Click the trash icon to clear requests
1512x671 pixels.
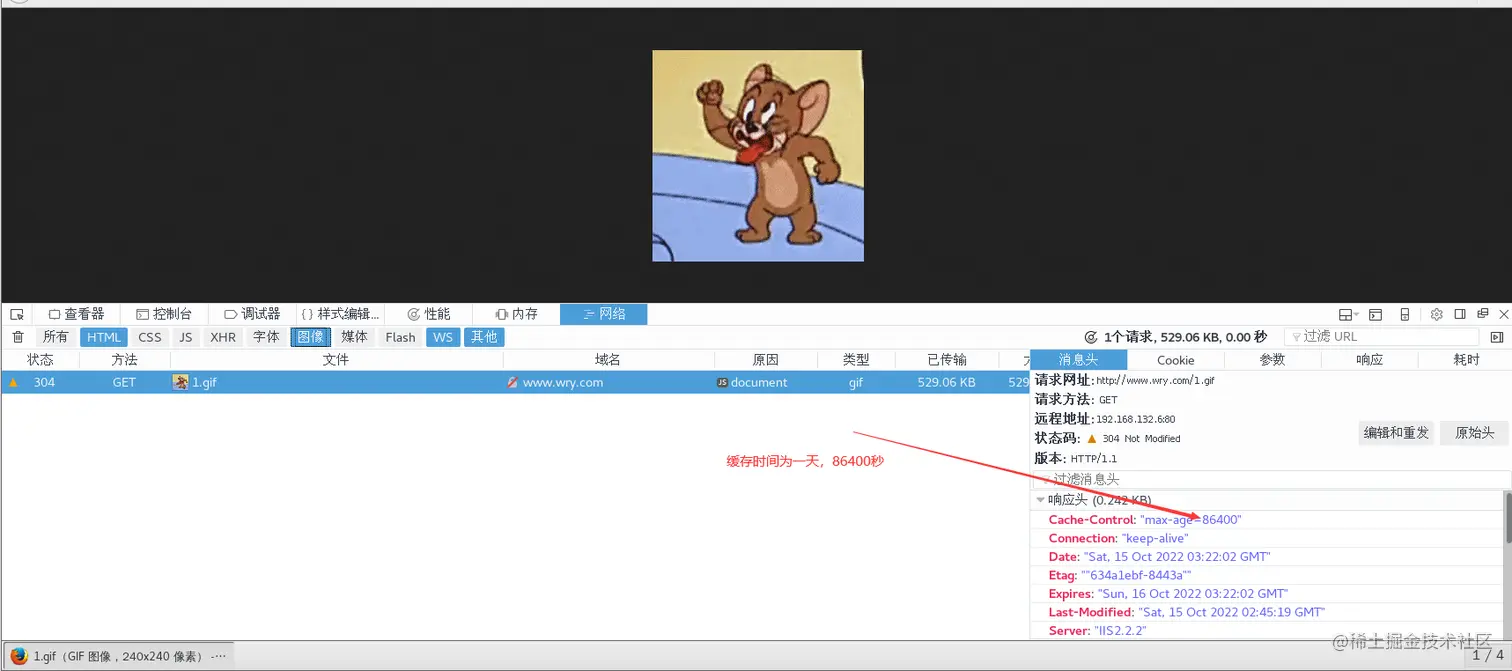(x=17, y=337)
